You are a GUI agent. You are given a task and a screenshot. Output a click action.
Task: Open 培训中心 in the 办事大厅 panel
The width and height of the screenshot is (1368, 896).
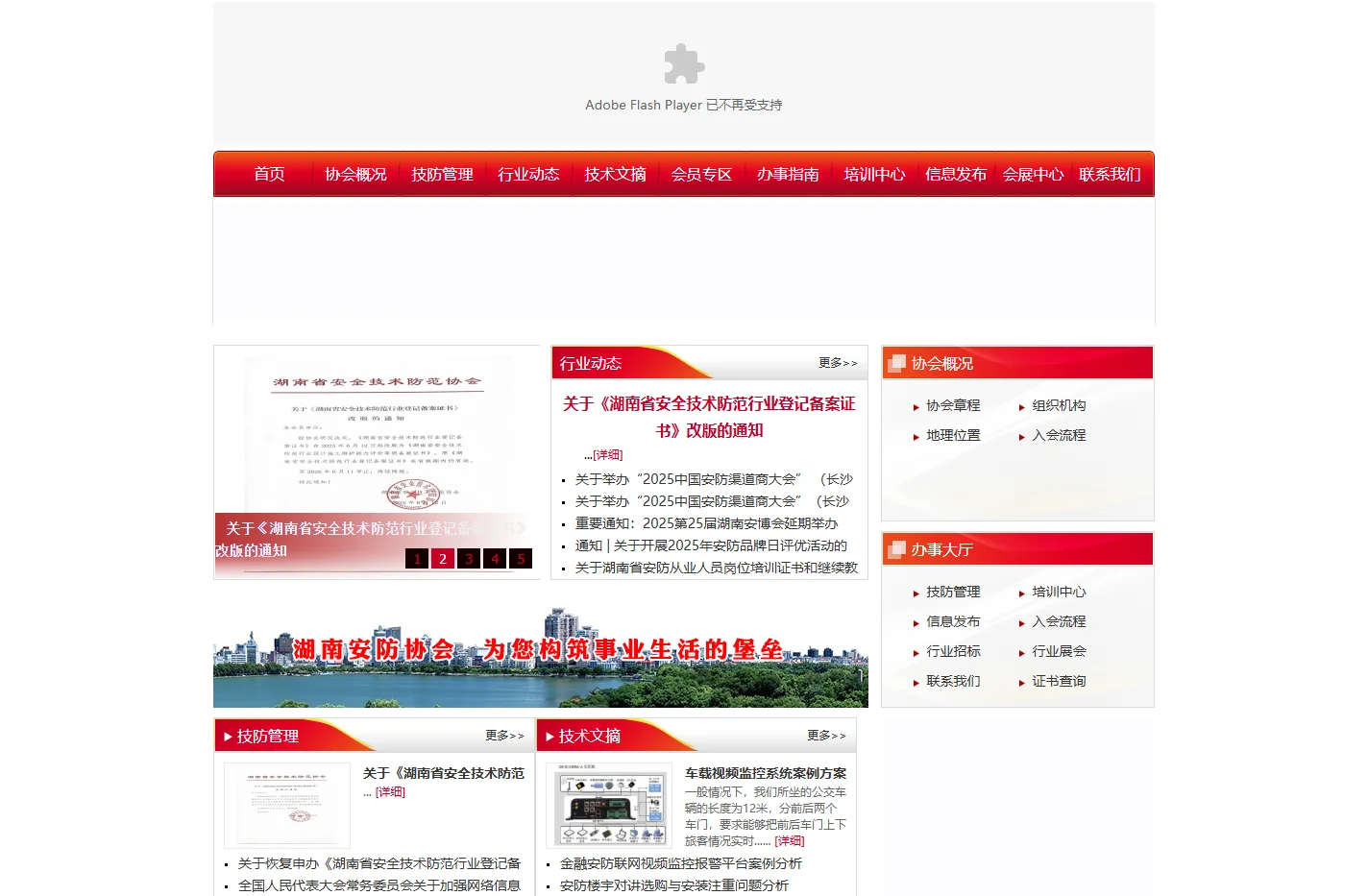click(x=1059, y=592)
